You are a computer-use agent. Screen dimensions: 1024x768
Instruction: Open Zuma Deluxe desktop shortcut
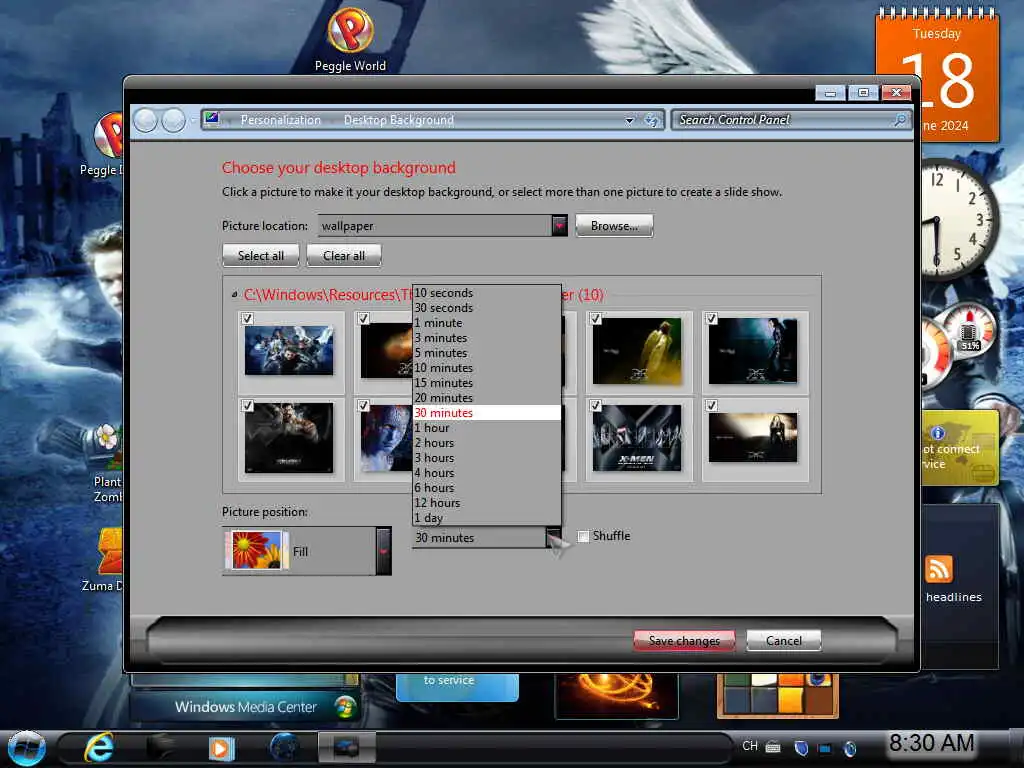104,560
